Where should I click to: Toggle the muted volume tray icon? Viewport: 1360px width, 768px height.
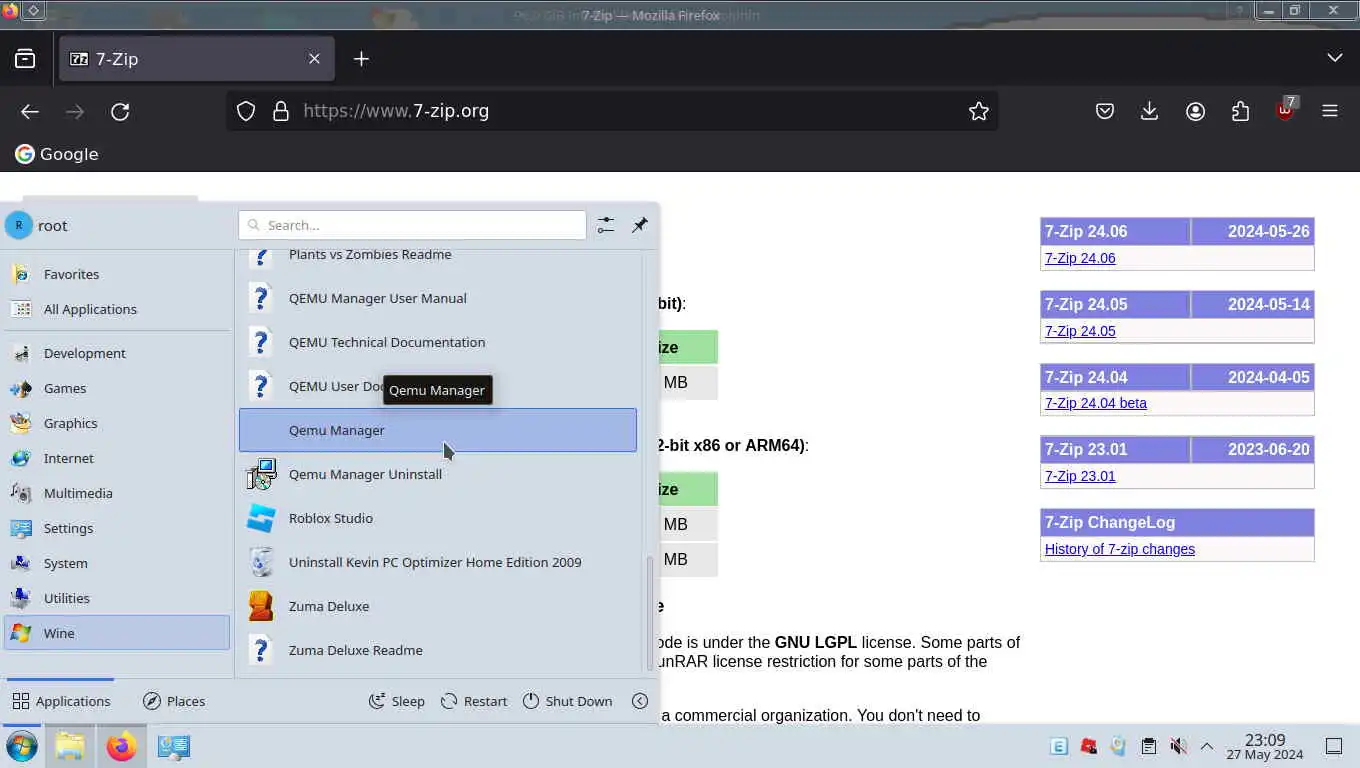(x=1179, y=746)
